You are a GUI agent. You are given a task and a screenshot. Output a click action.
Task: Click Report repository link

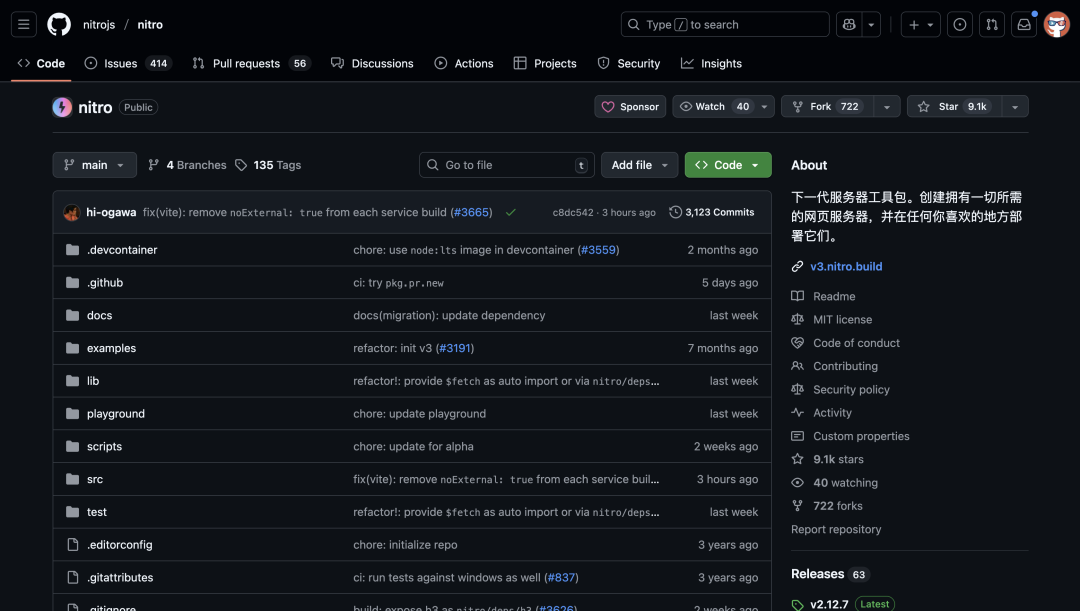click(x=836, y=530)
